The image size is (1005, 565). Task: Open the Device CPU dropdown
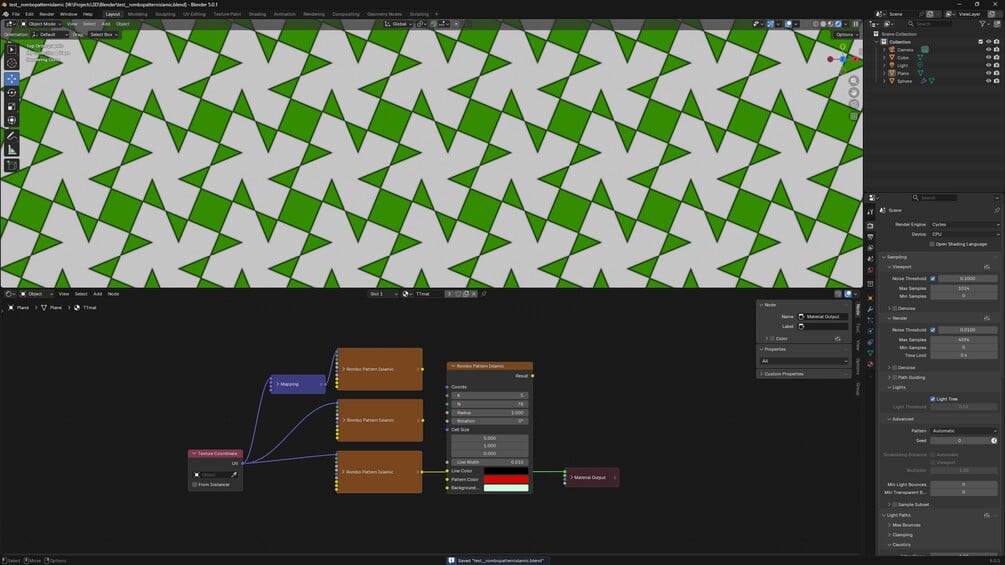pyautogui.click(x=965, y=234)
